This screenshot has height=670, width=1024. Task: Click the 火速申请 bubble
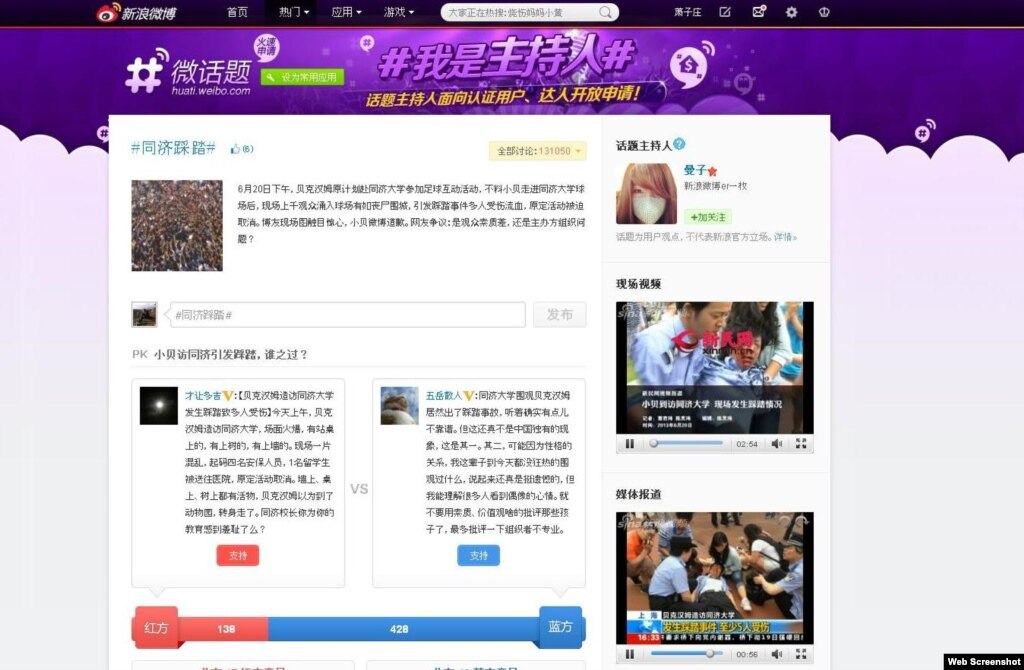(x=266, y=49)
